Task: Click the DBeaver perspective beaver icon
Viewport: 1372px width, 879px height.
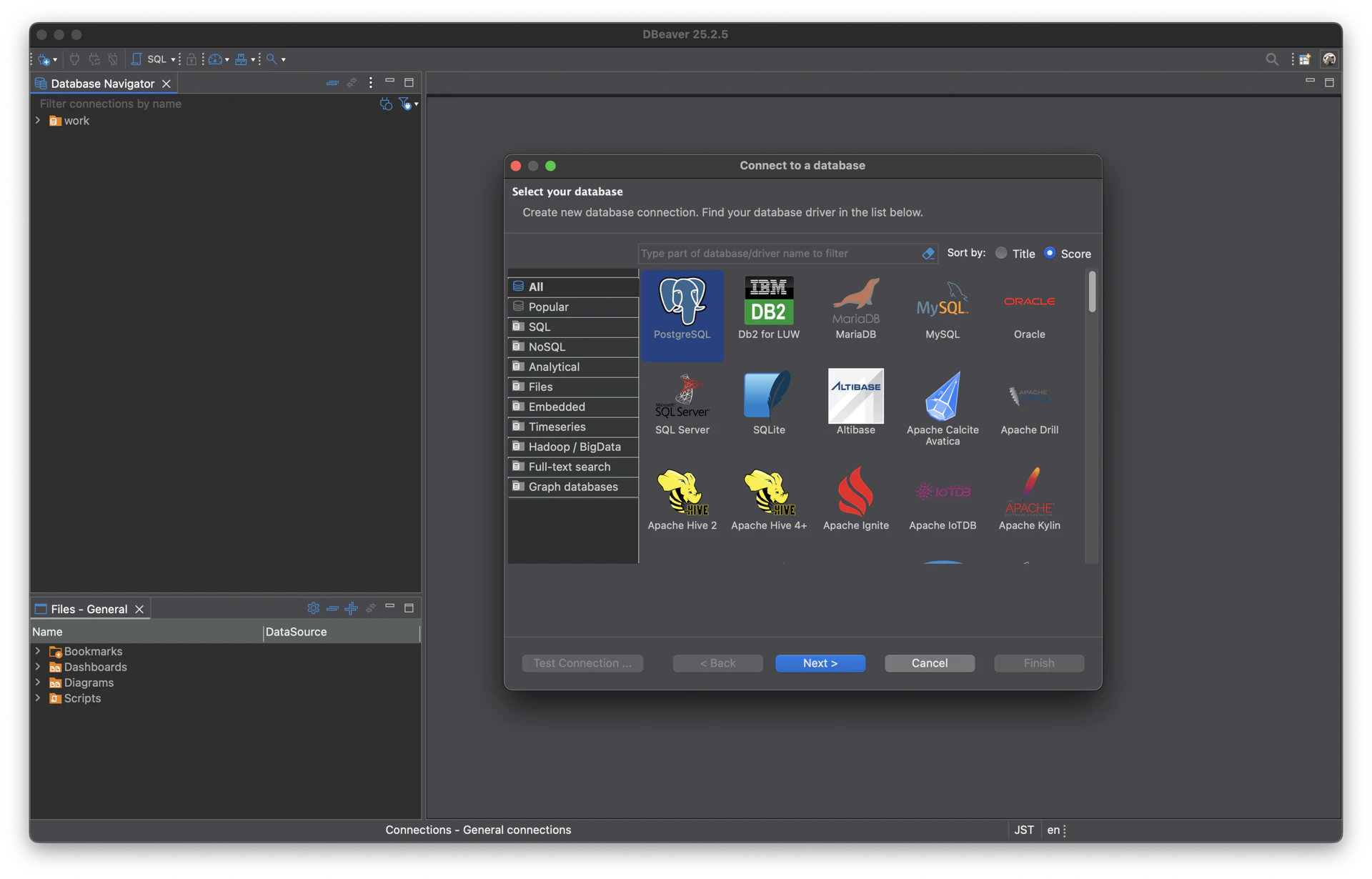Action: [x=1329, y=59]
